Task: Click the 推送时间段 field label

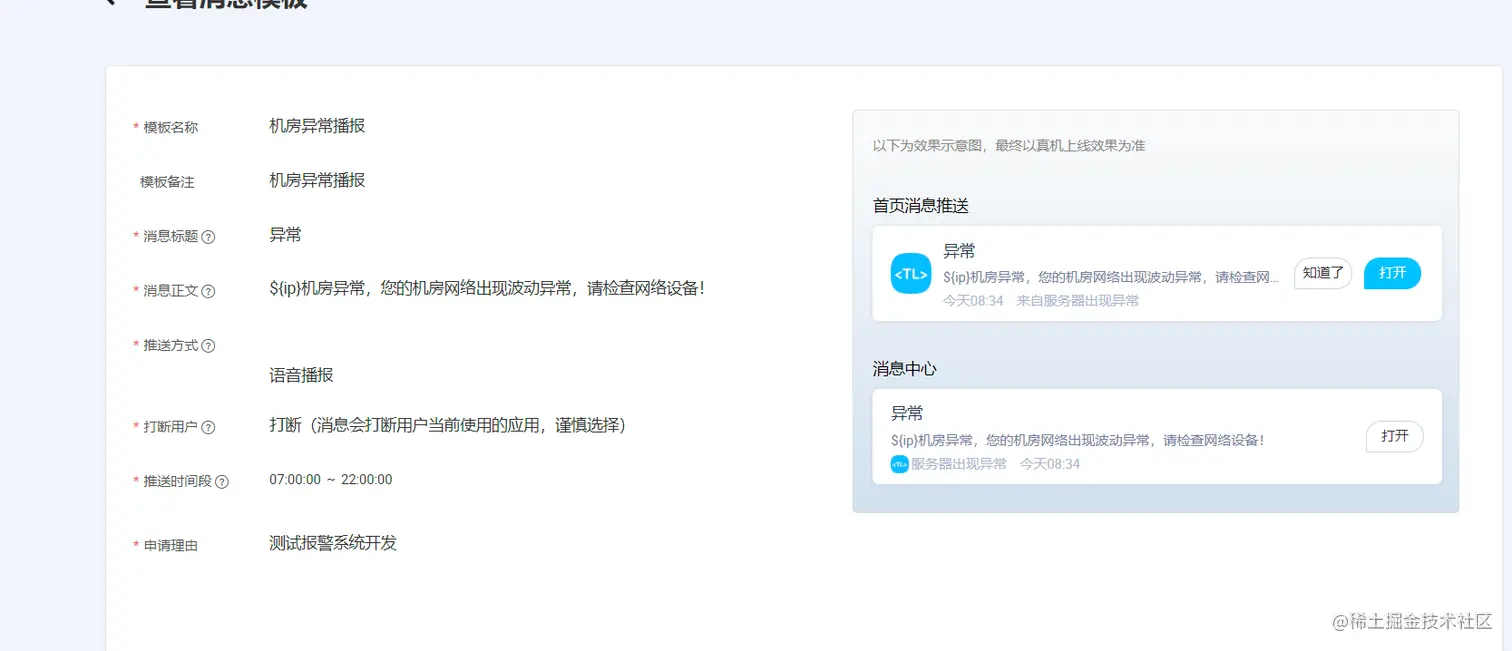Action: tap(178, 482)
